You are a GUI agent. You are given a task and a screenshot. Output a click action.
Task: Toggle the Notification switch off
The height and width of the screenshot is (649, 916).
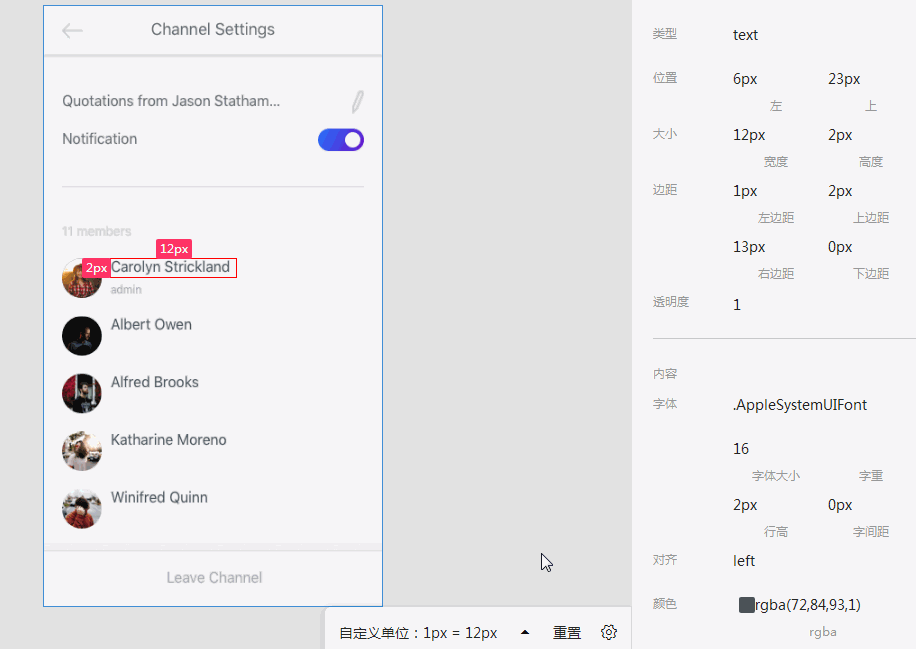pyautogui.click(x=341, y=140)
